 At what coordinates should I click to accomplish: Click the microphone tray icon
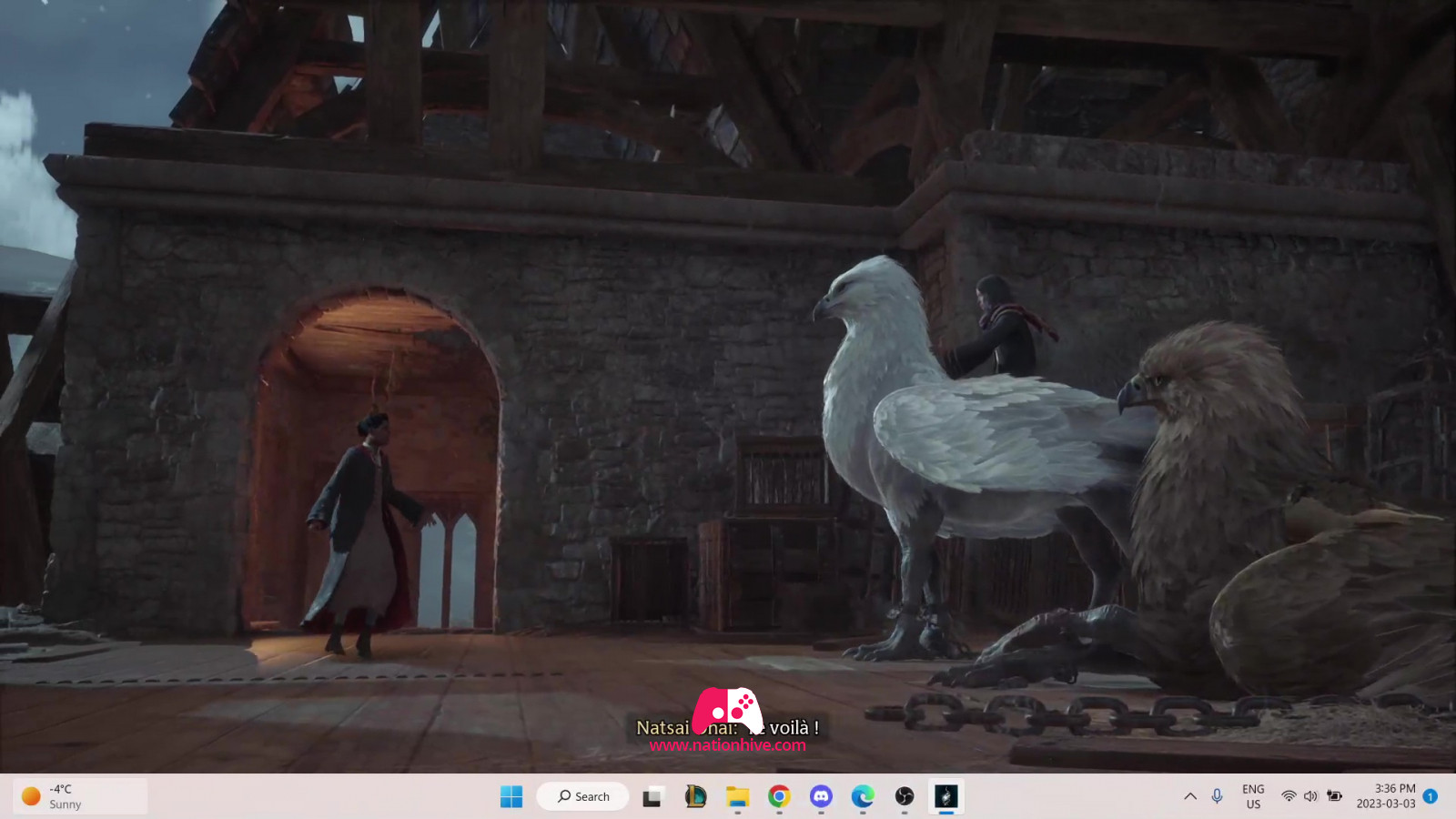coord(1218,796)
